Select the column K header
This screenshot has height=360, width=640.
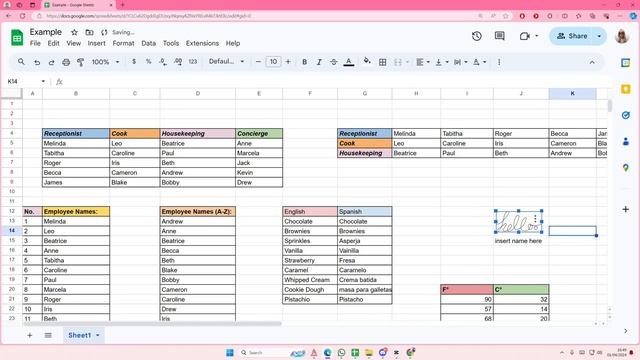click(x=572, y=93)
